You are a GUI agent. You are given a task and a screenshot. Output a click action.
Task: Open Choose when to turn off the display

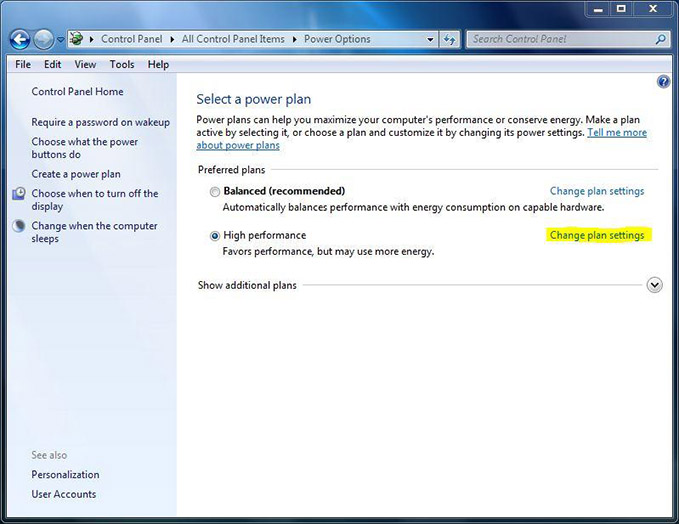(x=95, y=200)
